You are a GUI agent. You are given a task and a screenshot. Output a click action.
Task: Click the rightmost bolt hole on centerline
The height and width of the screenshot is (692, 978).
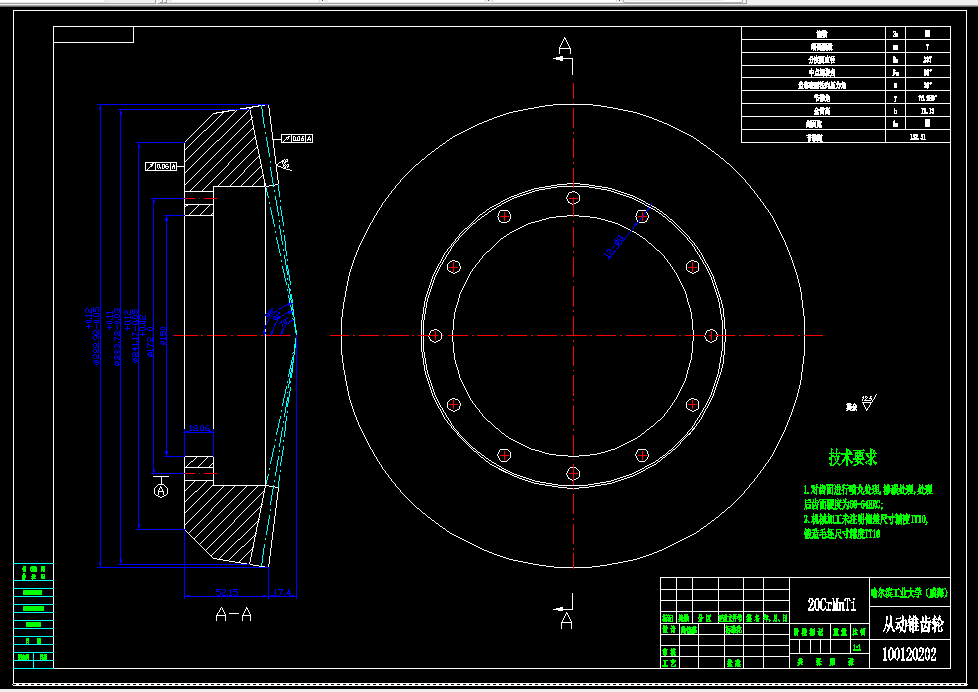(x=711, y=336)
